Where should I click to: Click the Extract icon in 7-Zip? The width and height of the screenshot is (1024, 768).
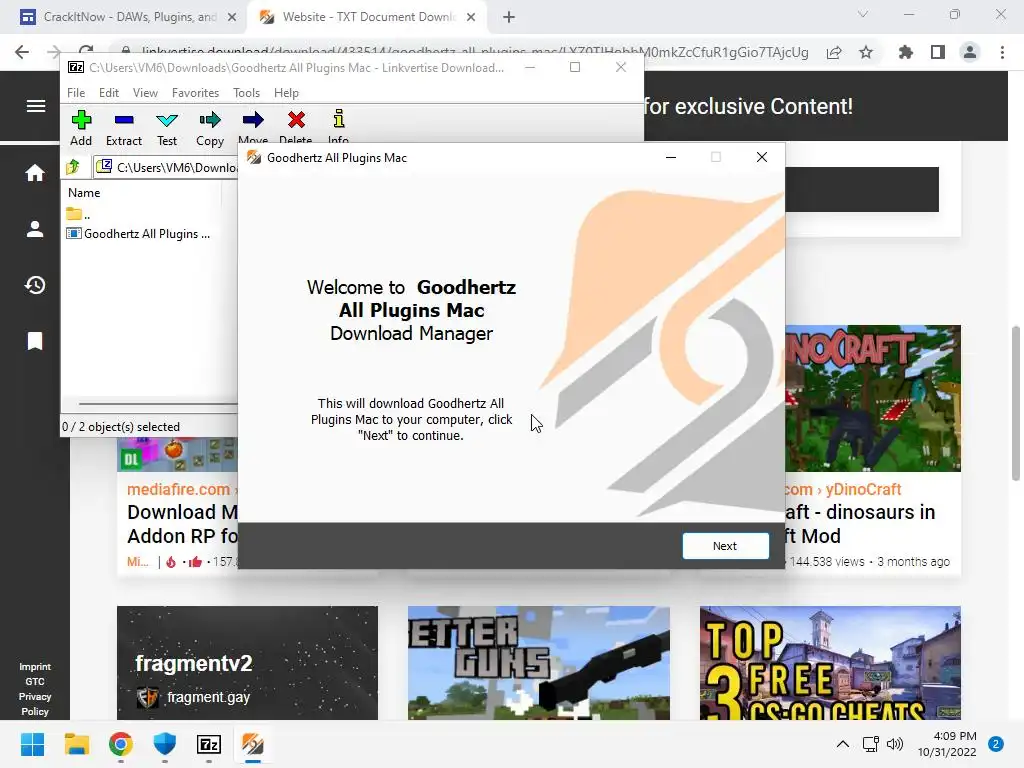pos(123,120)
